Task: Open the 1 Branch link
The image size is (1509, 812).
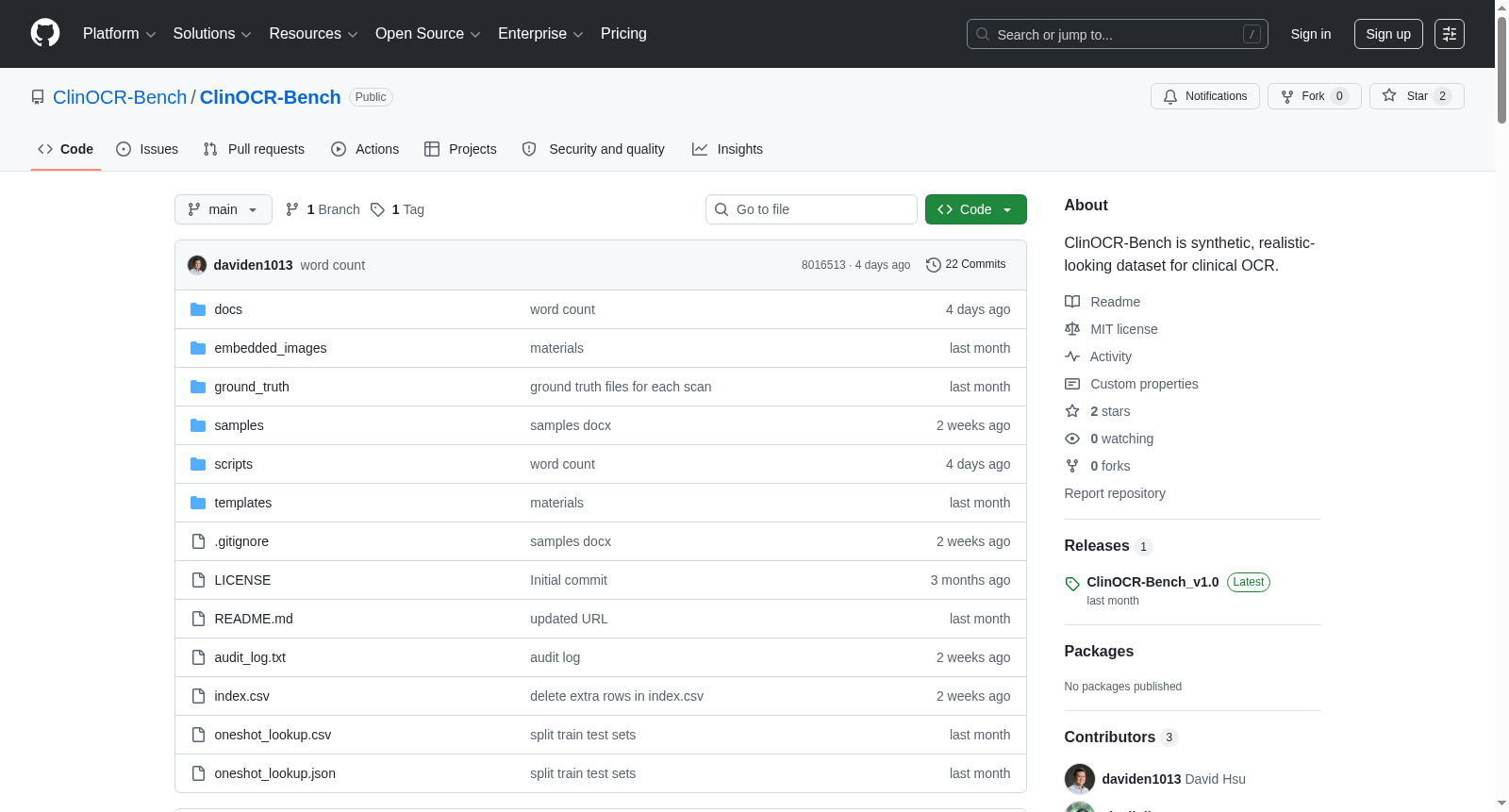Action: [x=323, y=209]
